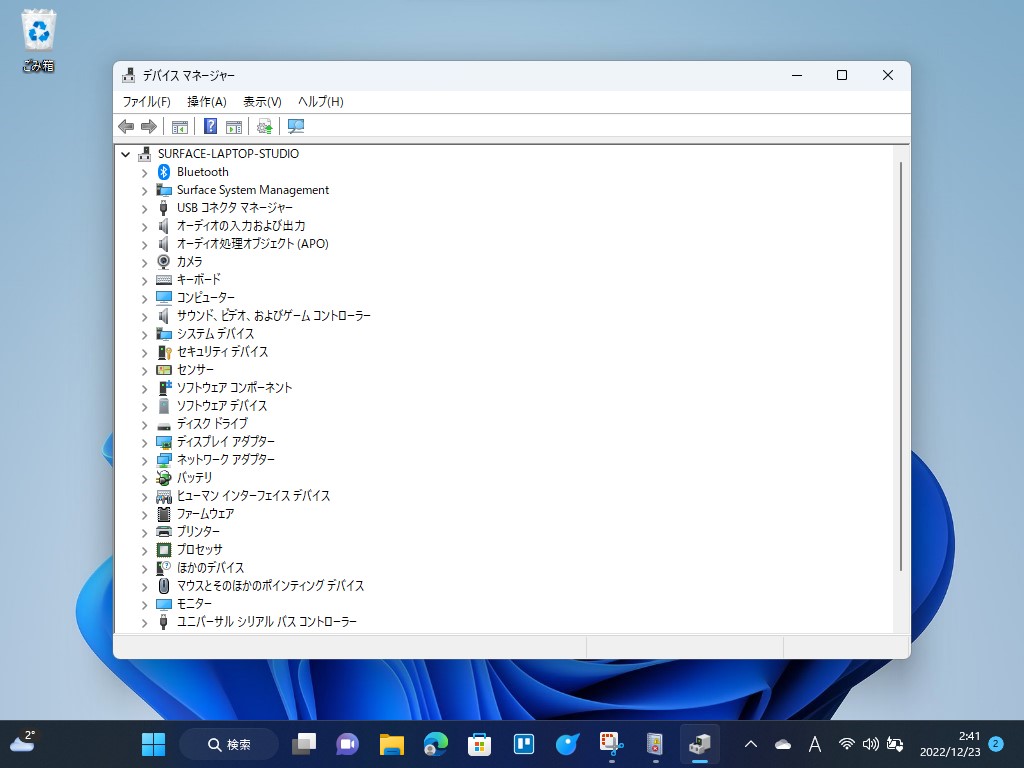Expand the ヒューマン インターフェイス デバイス chevron
Viewport: 1024px width, 768px height.
pos(144,496)
